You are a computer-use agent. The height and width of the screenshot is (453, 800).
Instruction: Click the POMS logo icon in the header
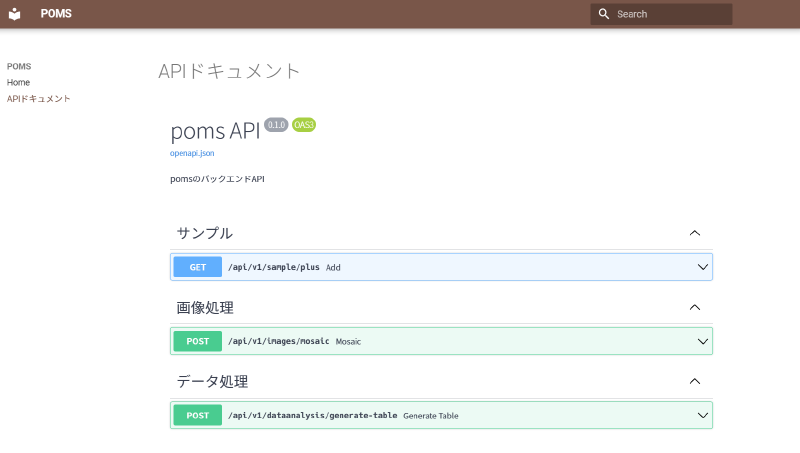coord(14,14)
